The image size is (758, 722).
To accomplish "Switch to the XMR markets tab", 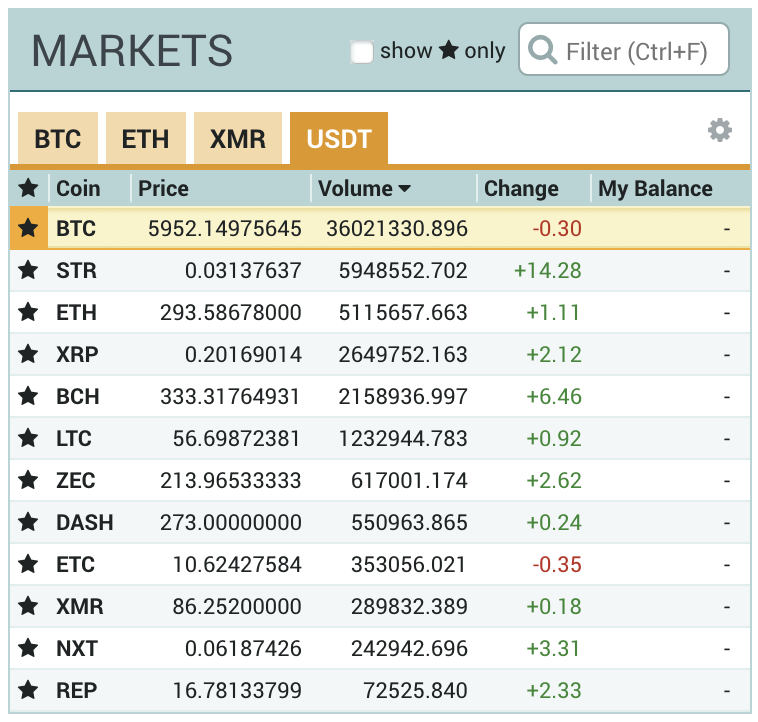I will tap(238, 139).
